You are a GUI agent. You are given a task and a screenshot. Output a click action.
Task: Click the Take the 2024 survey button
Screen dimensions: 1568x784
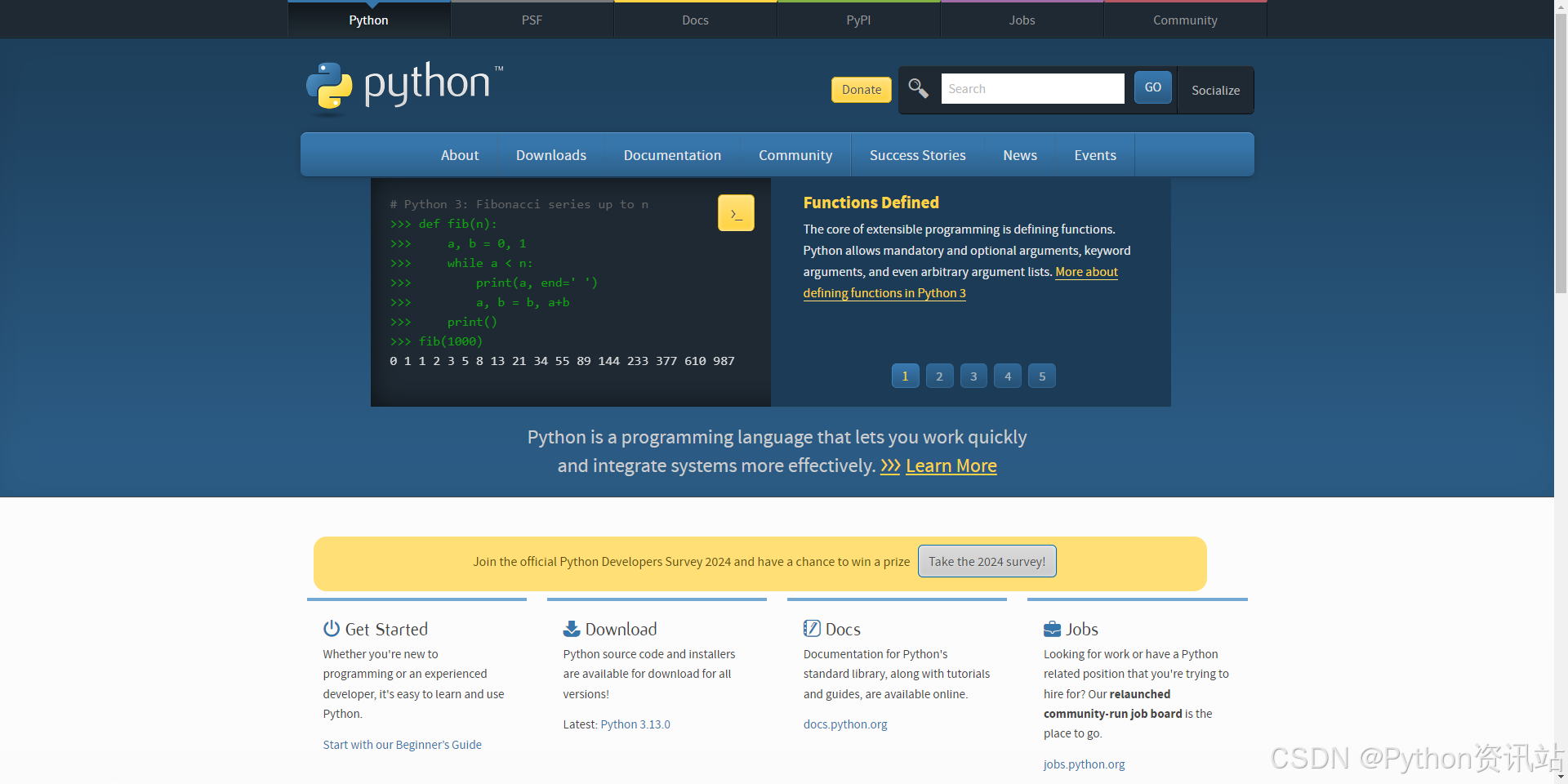tap(987, 561)
